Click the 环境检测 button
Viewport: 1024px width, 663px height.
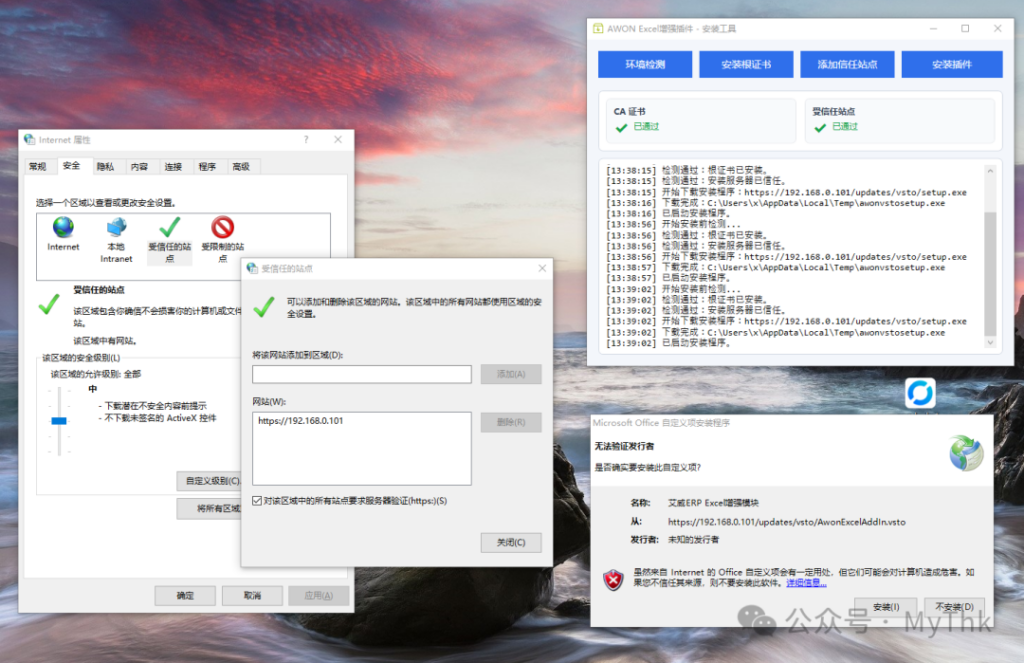[645, 64]
